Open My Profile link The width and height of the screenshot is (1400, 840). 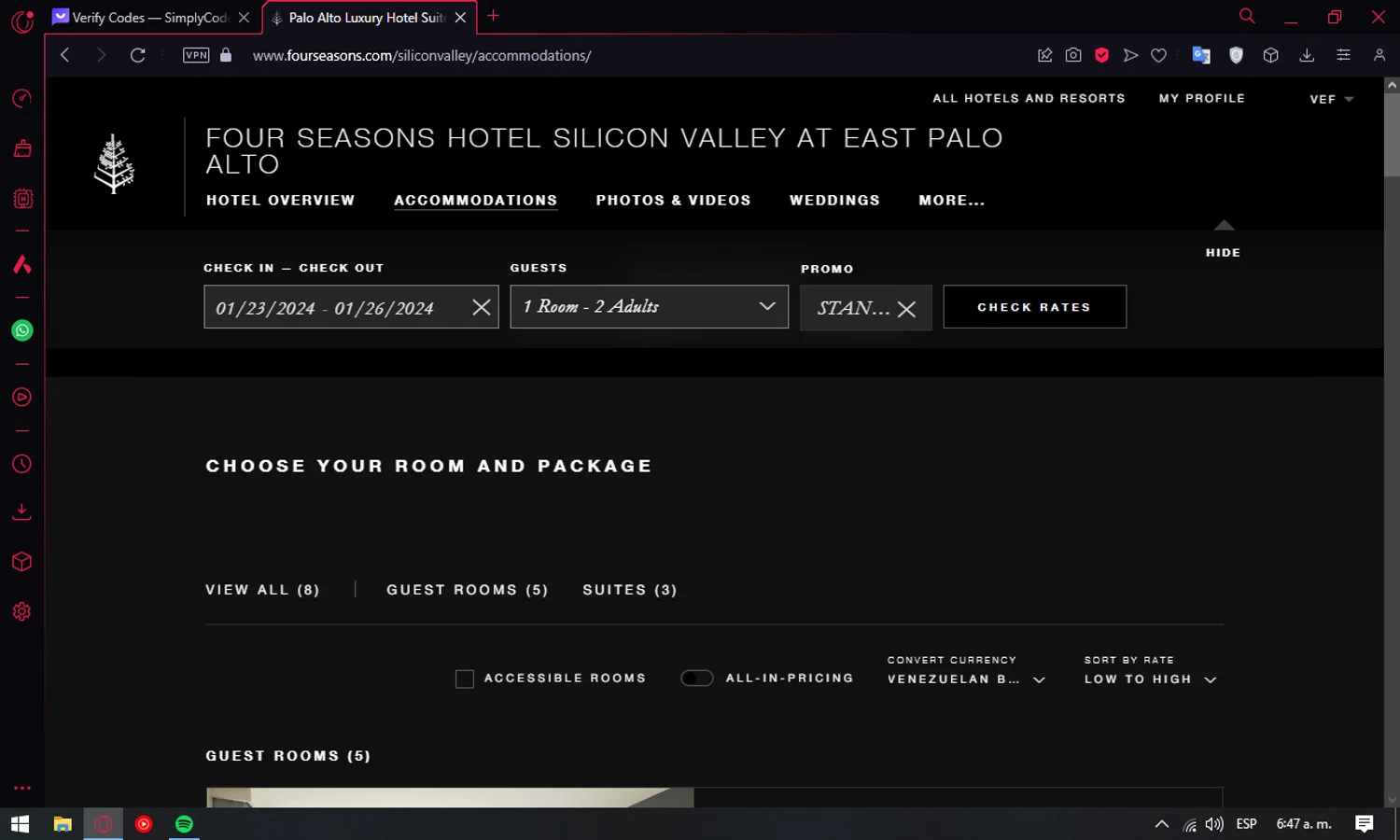[x=1202, y=98]
